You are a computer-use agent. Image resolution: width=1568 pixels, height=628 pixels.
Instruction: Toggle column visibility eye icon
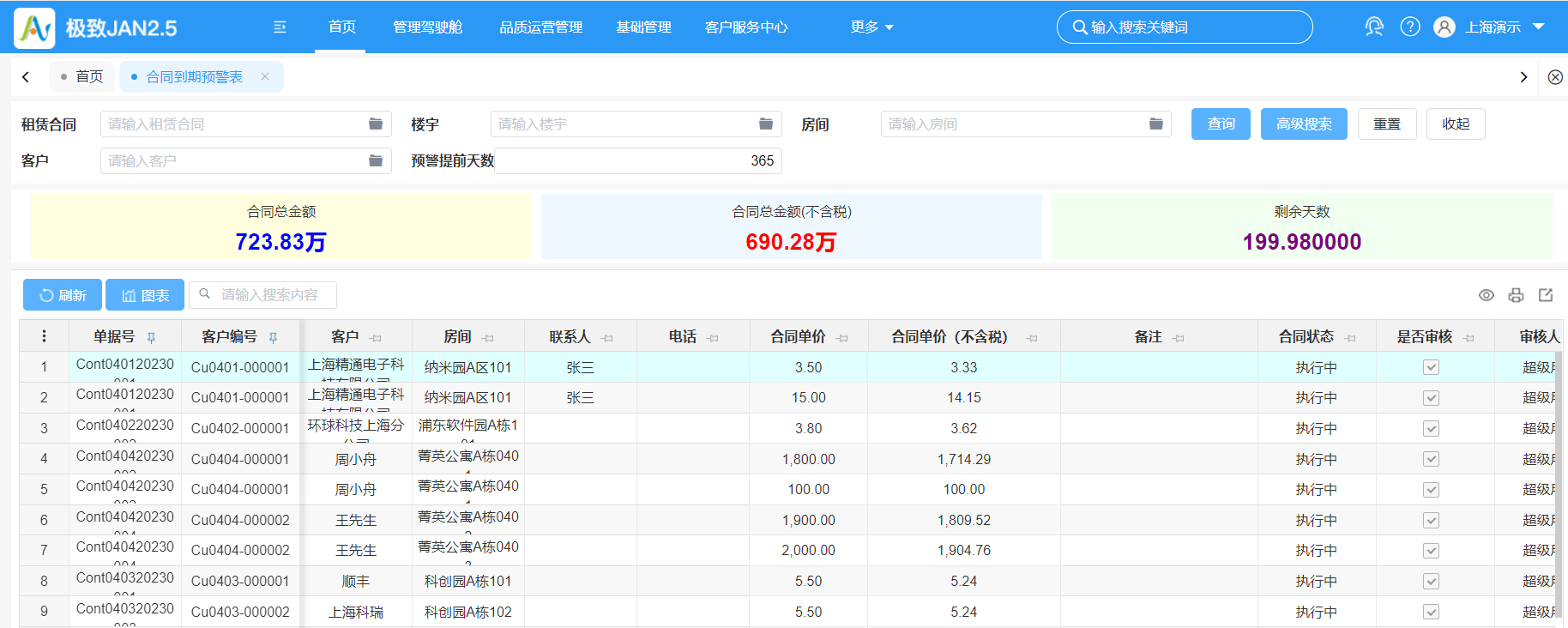pos(1487,295)
